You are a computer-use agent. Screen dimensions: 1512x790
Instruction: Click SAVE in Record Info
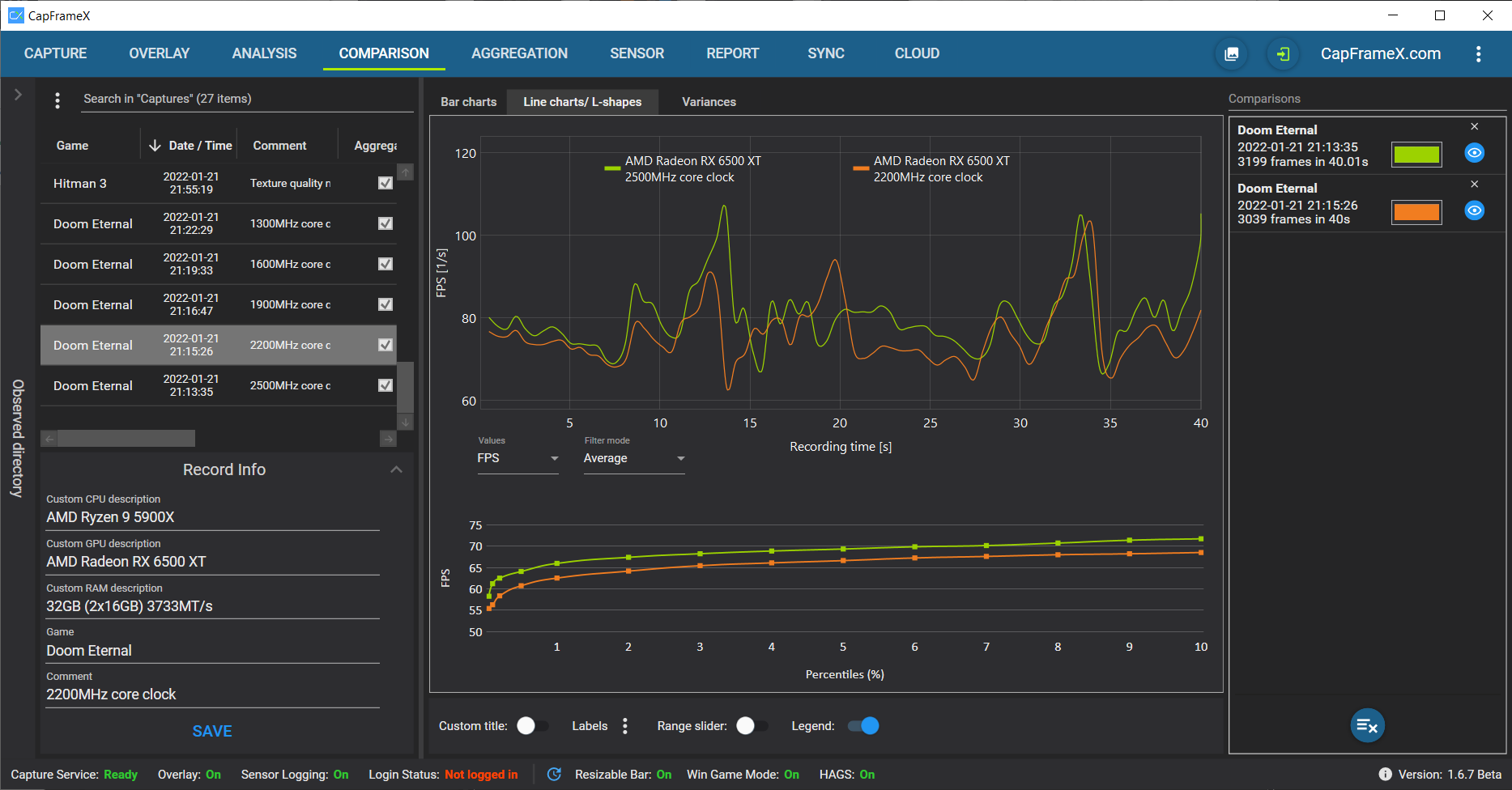pyautogui.click(x=212, y=731)
